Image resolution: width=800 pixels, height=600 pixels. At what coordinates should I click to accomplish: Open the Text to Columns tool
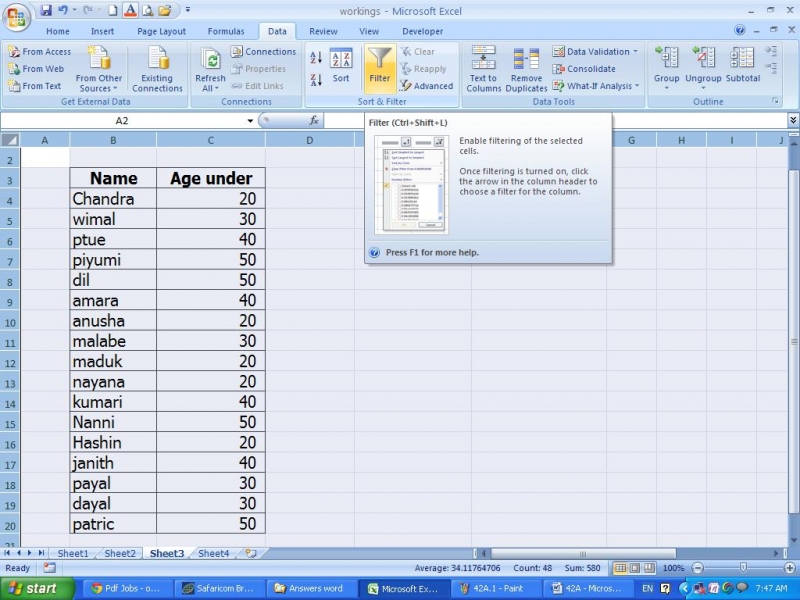pos(483,68)
